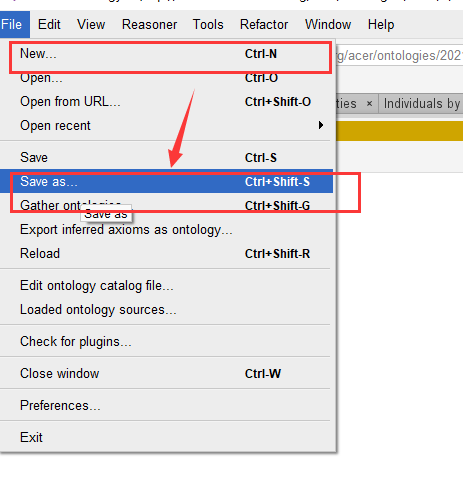The width and height of the screenshot is (463, 485).
Task: Close the tab ending in 'ties'
Action: point(369,104)
